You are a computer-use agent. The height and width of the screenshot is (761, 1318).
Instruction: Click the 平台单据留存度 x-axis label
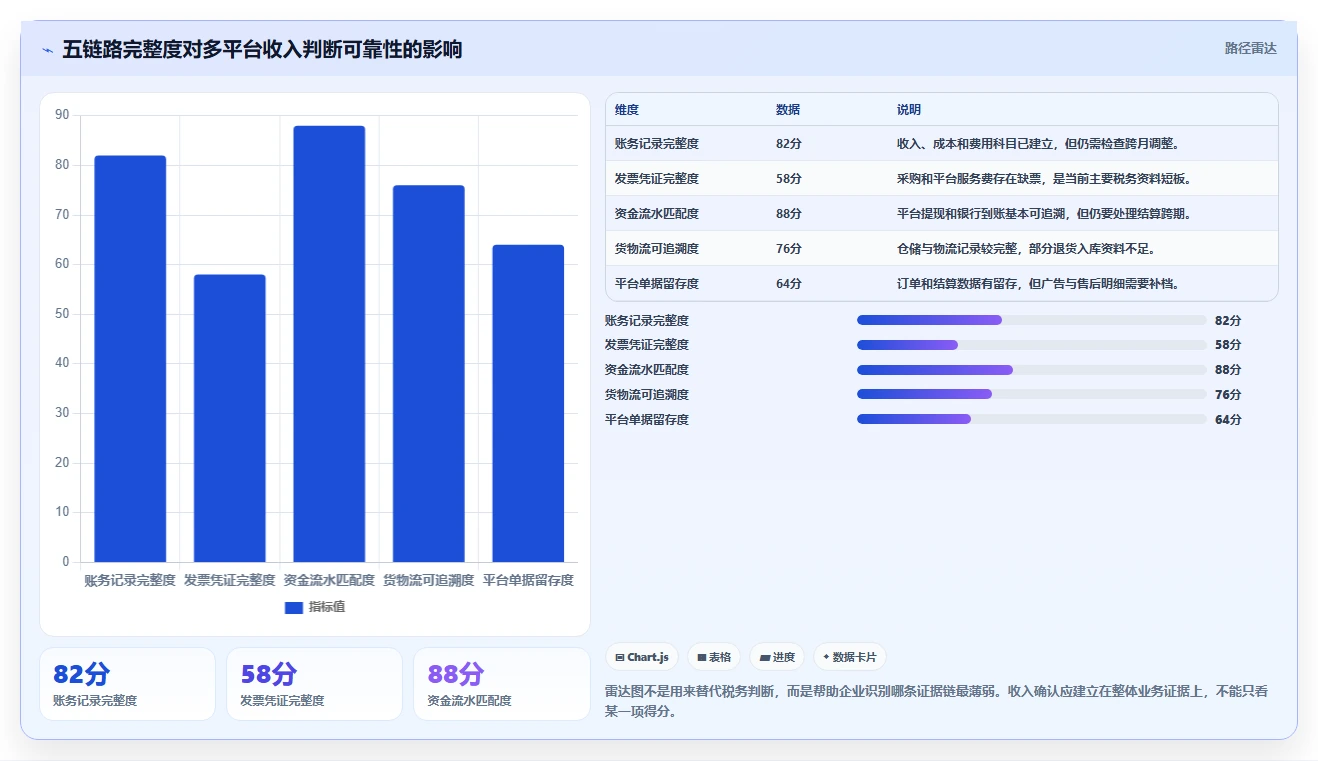[528, 580]
